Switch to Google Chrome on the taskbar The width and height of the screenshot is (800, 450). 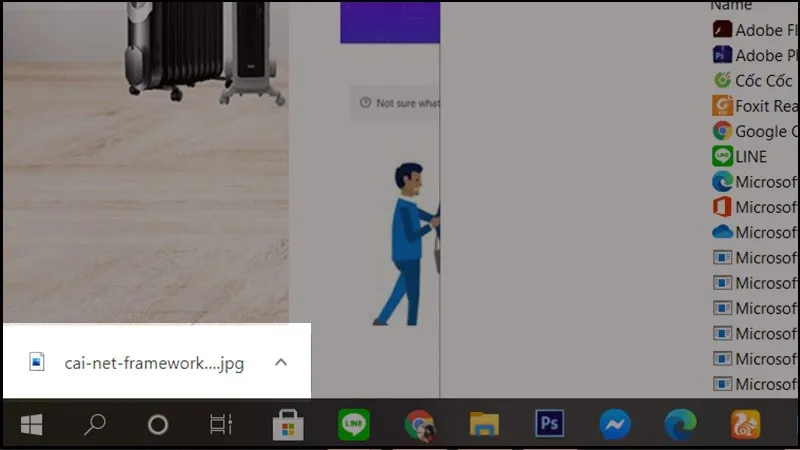[x=419, y=425]
